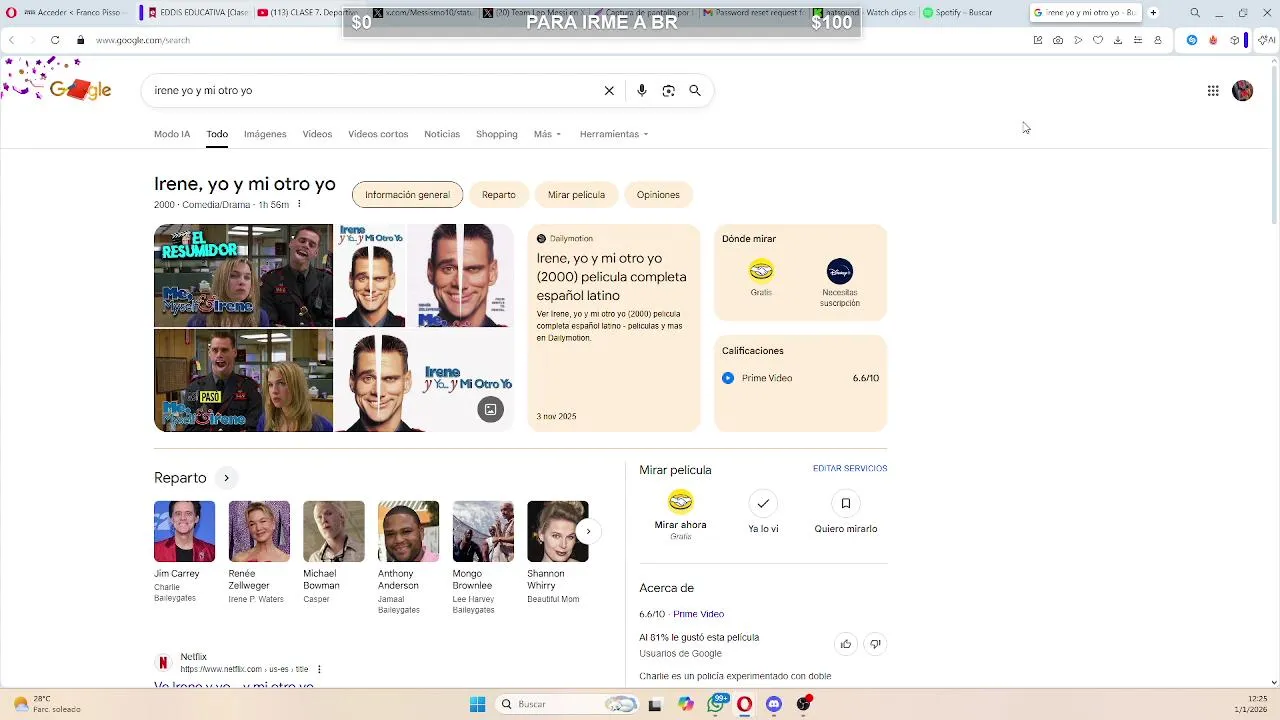Open Windows Start menu
Screen dimensions: 1280x720
[x=477, y=704]
